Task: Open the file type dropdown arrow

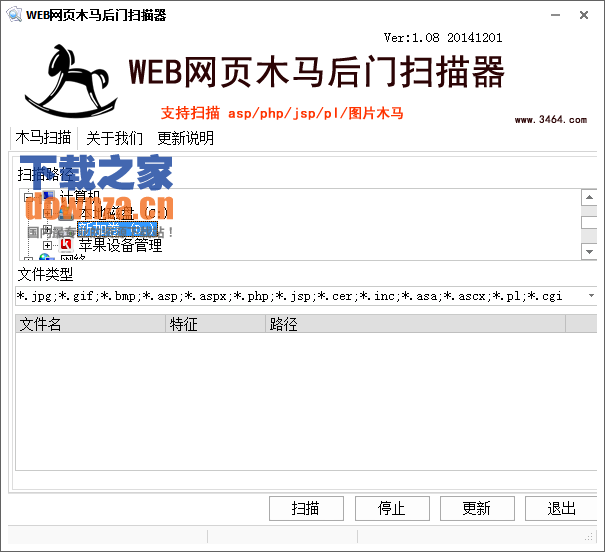Action: [591, 296]
